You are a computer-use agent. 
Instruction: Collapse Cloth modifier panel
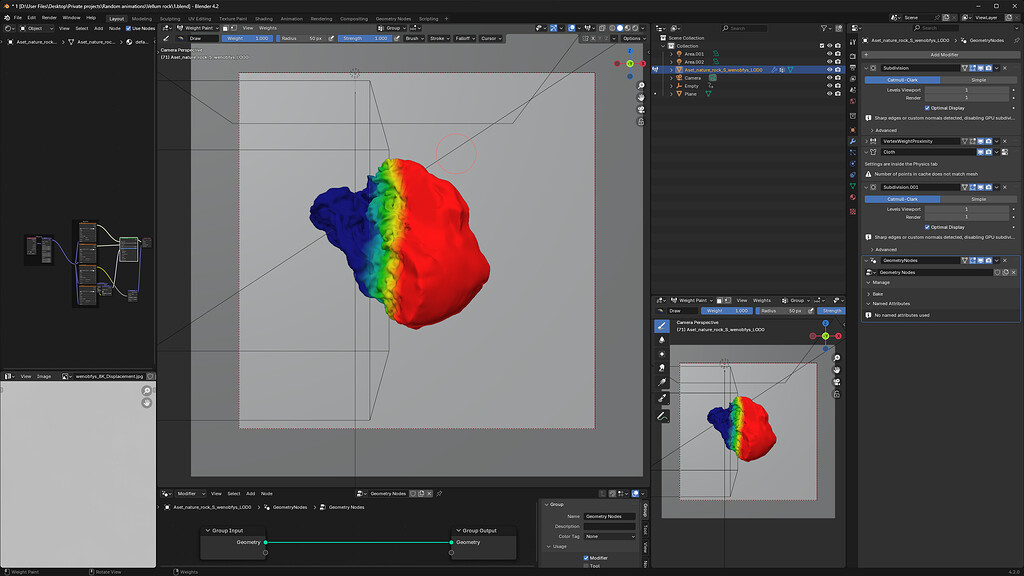coord(867,152)
